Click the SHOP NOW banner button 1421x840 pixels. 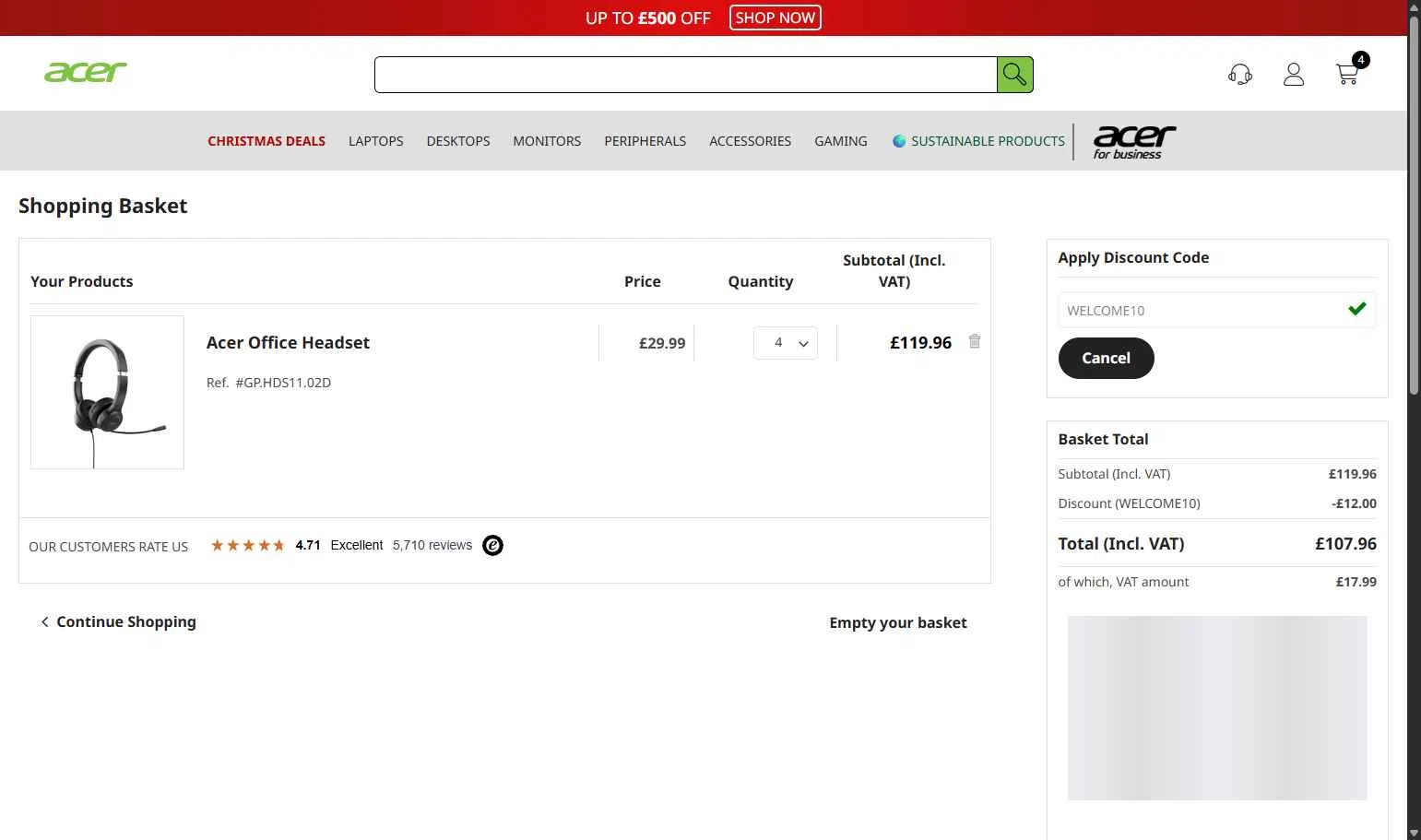pos(776,18)
